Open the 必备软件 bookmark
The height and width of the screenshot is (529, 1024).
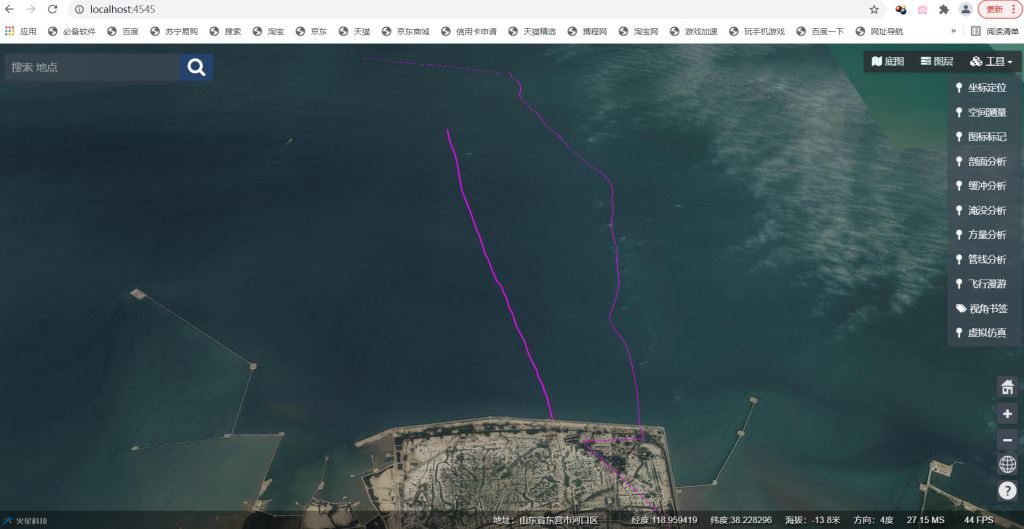(72, 31)
